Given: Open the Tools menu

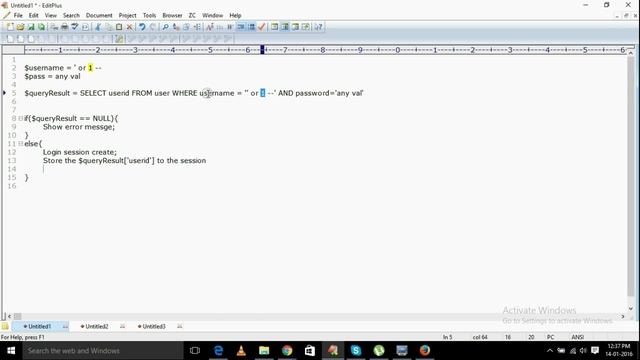Looking at the screenshot, I should (149, 15).
